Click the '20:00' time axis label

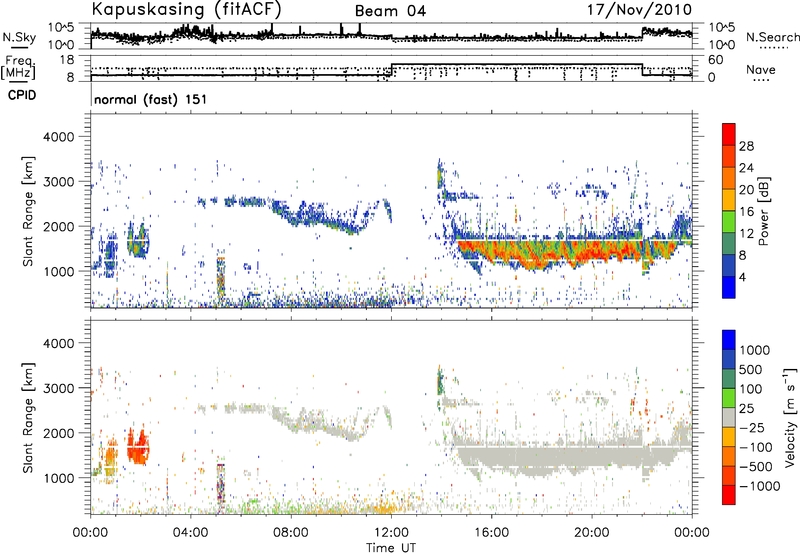592,533
